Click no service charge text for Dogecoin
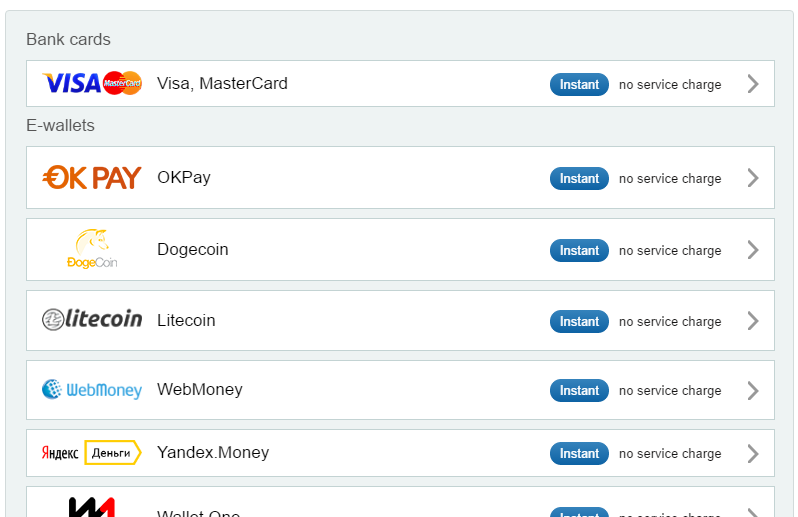798x517 pixels. click(x=670, y=251)
